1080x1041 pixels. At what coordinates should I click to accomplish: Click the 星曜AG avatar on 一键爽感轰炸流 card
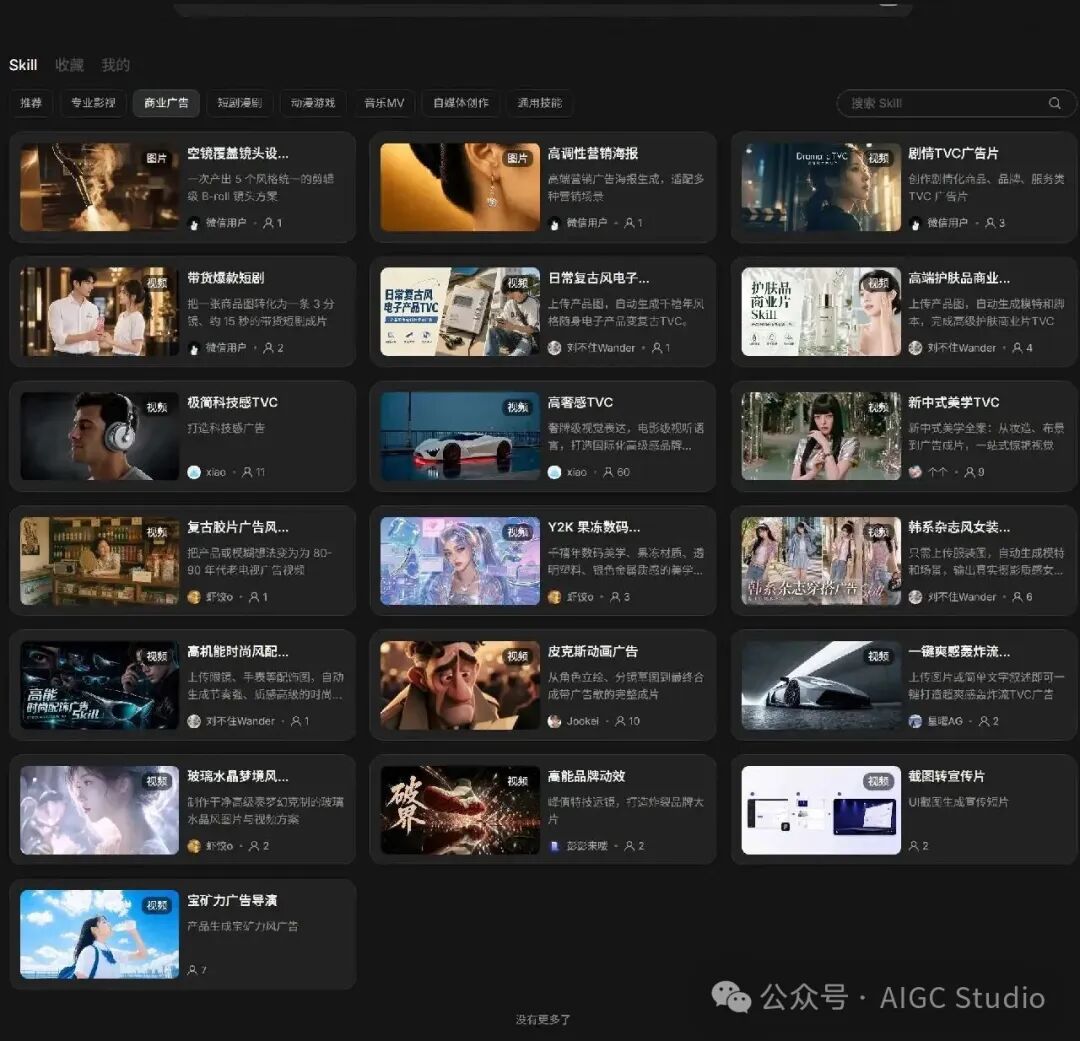pos(915,721)
